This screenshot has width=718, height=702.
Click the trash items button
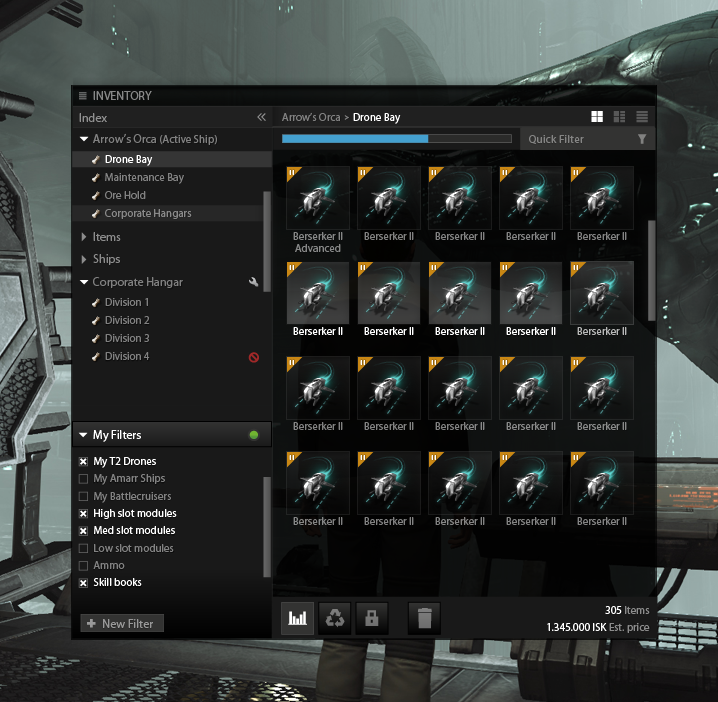point(424,618)
